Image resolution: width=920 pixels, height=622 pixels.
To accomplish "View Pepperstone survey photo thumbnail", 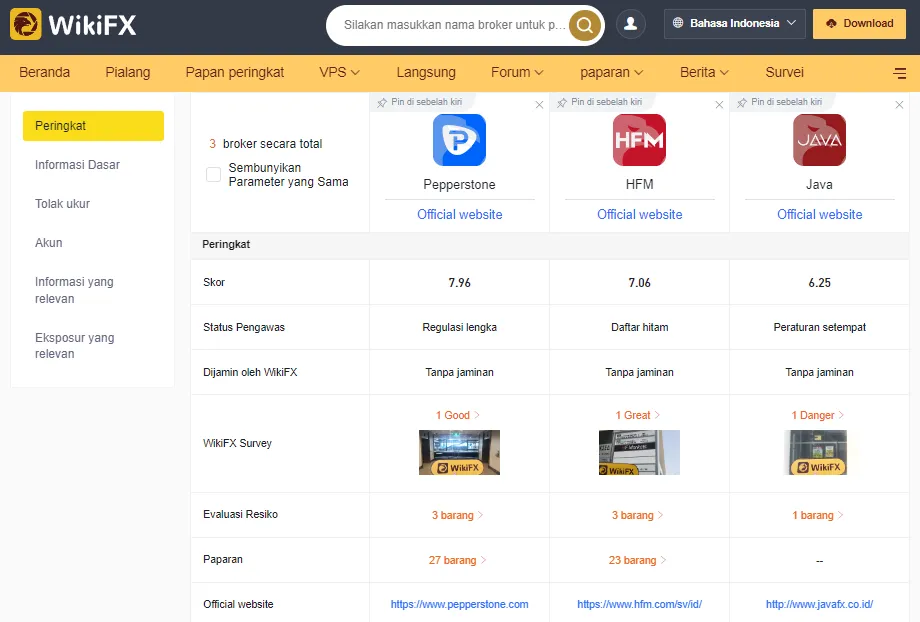I will pos(459,452).
